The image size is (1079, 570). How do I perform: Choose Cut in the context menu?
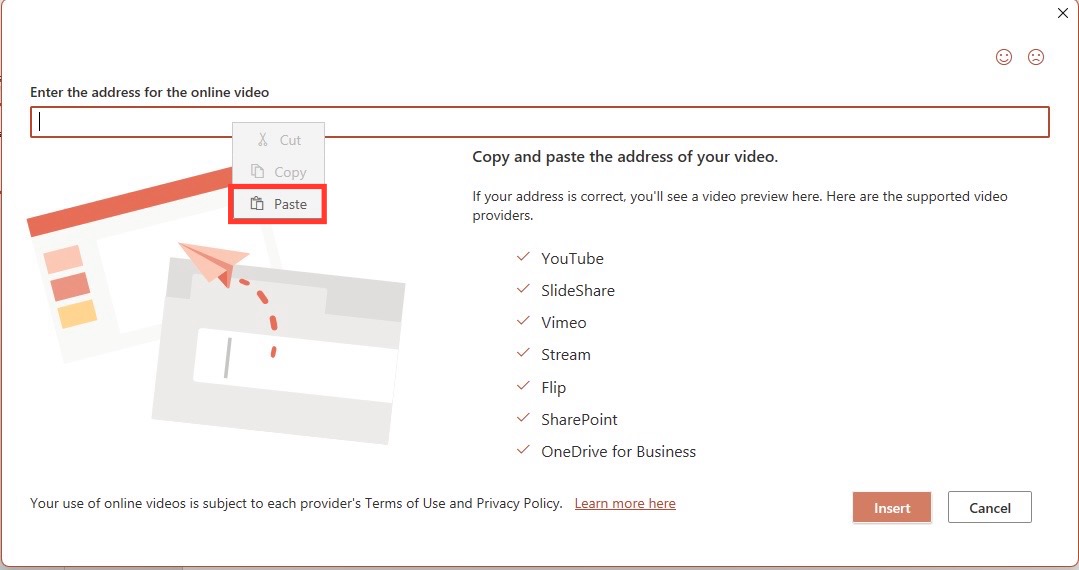click(278, 140)
